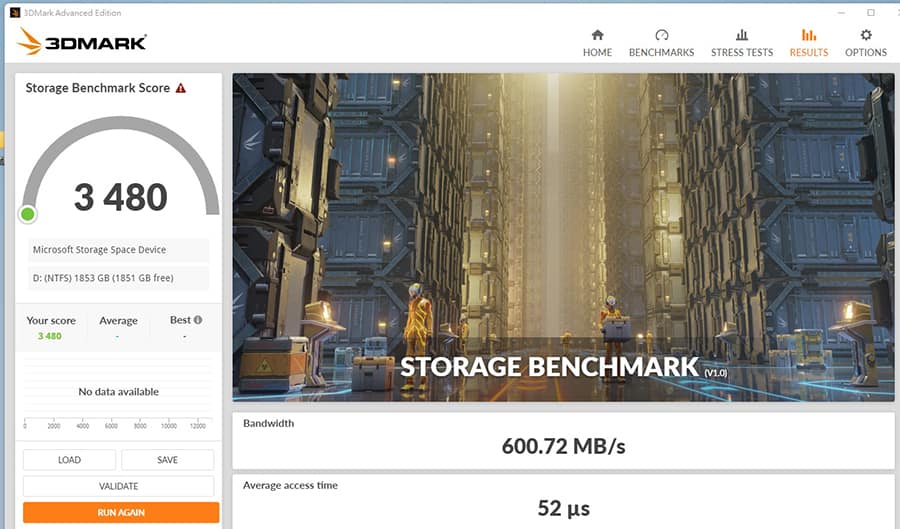This screenshot has width=900, height=529.
Task: Click the green dot on the score gauge
Action: pyautogui.click(x=28, y=215)
